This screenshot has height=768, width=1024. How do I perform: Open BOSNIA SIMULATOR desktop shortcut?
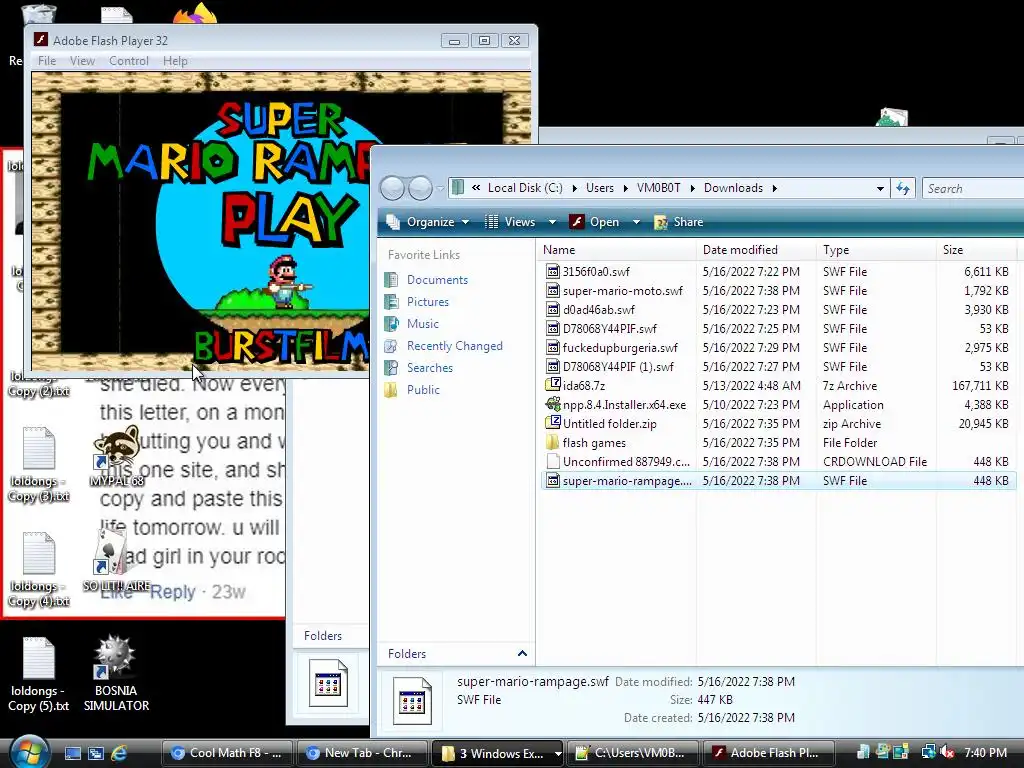[x=116, y=673]
